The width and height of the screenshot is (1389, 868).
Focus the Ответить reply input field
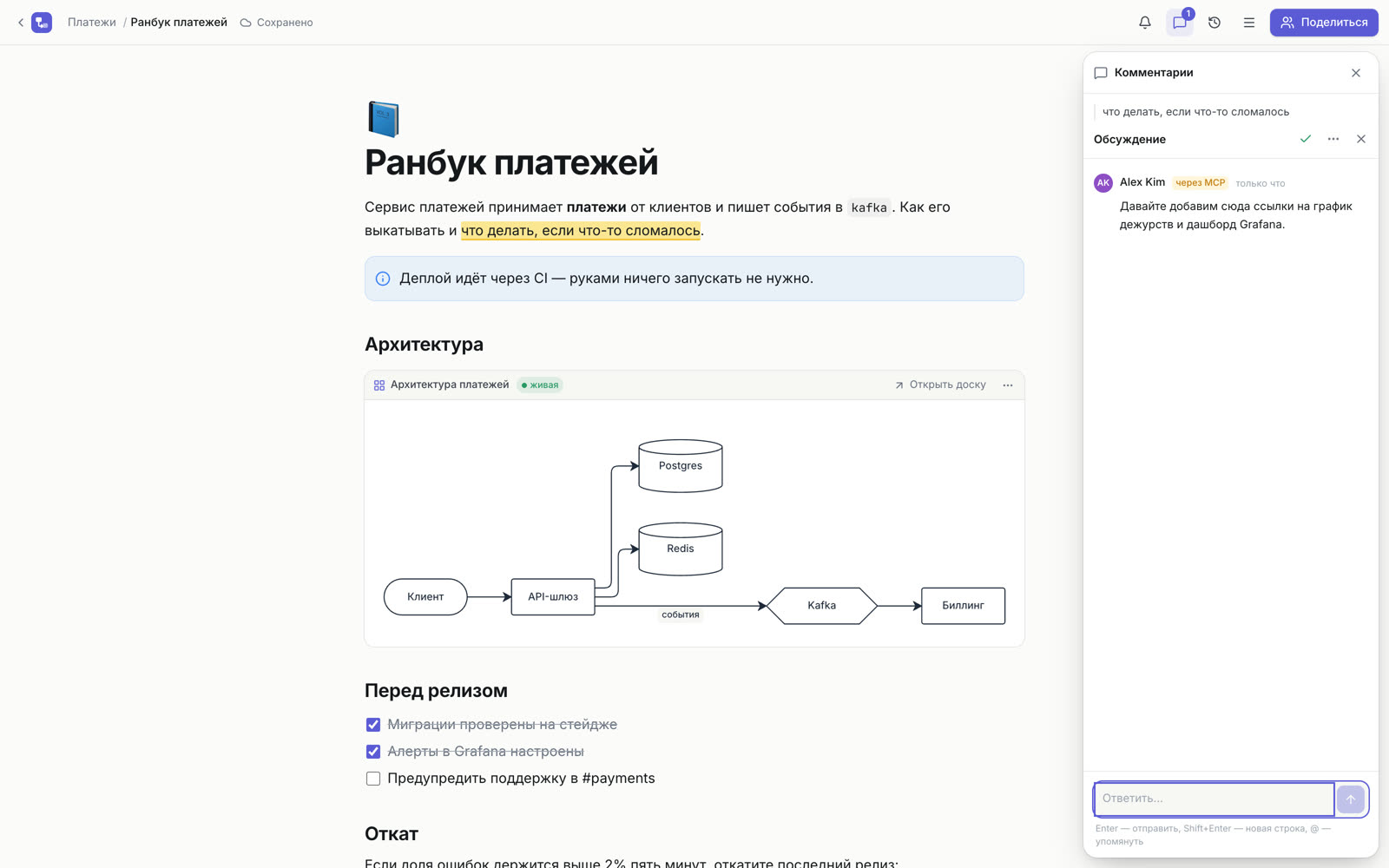1214,799
